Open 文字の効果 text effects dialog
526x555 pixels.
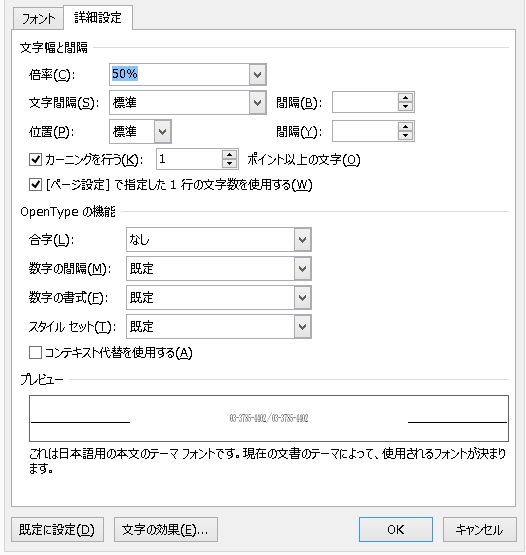pyautogui.click(x=166, y=530)
